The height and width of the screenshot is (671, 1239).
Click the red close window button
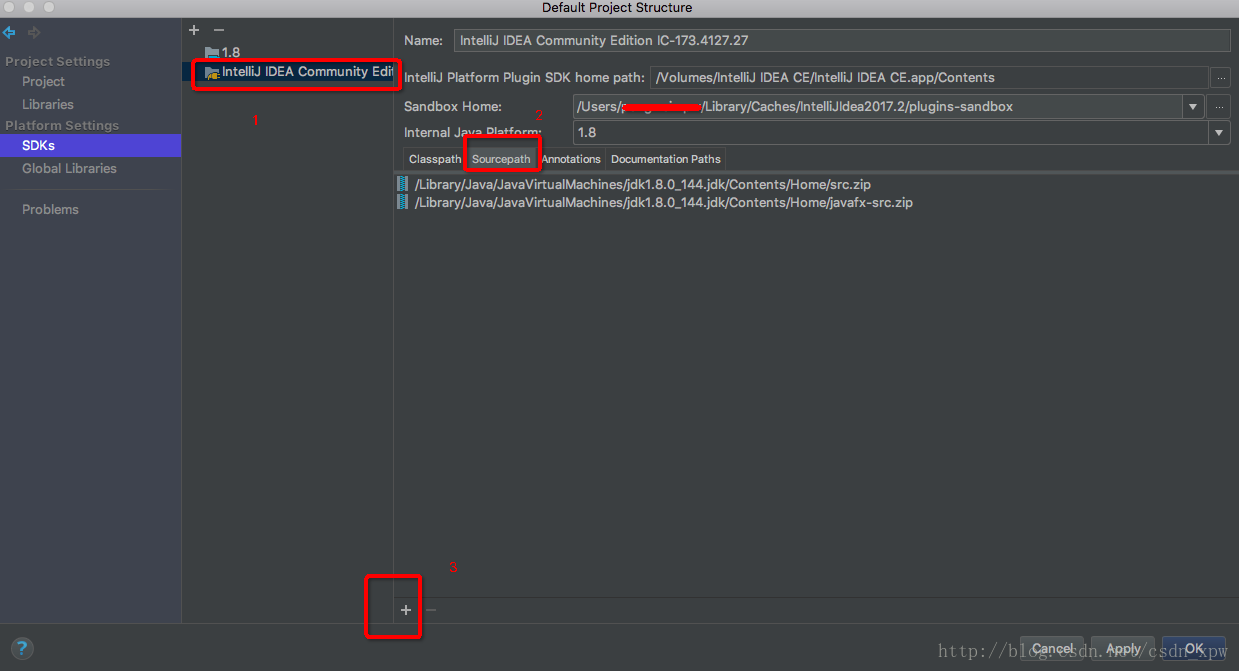click(x=9, y=7)
